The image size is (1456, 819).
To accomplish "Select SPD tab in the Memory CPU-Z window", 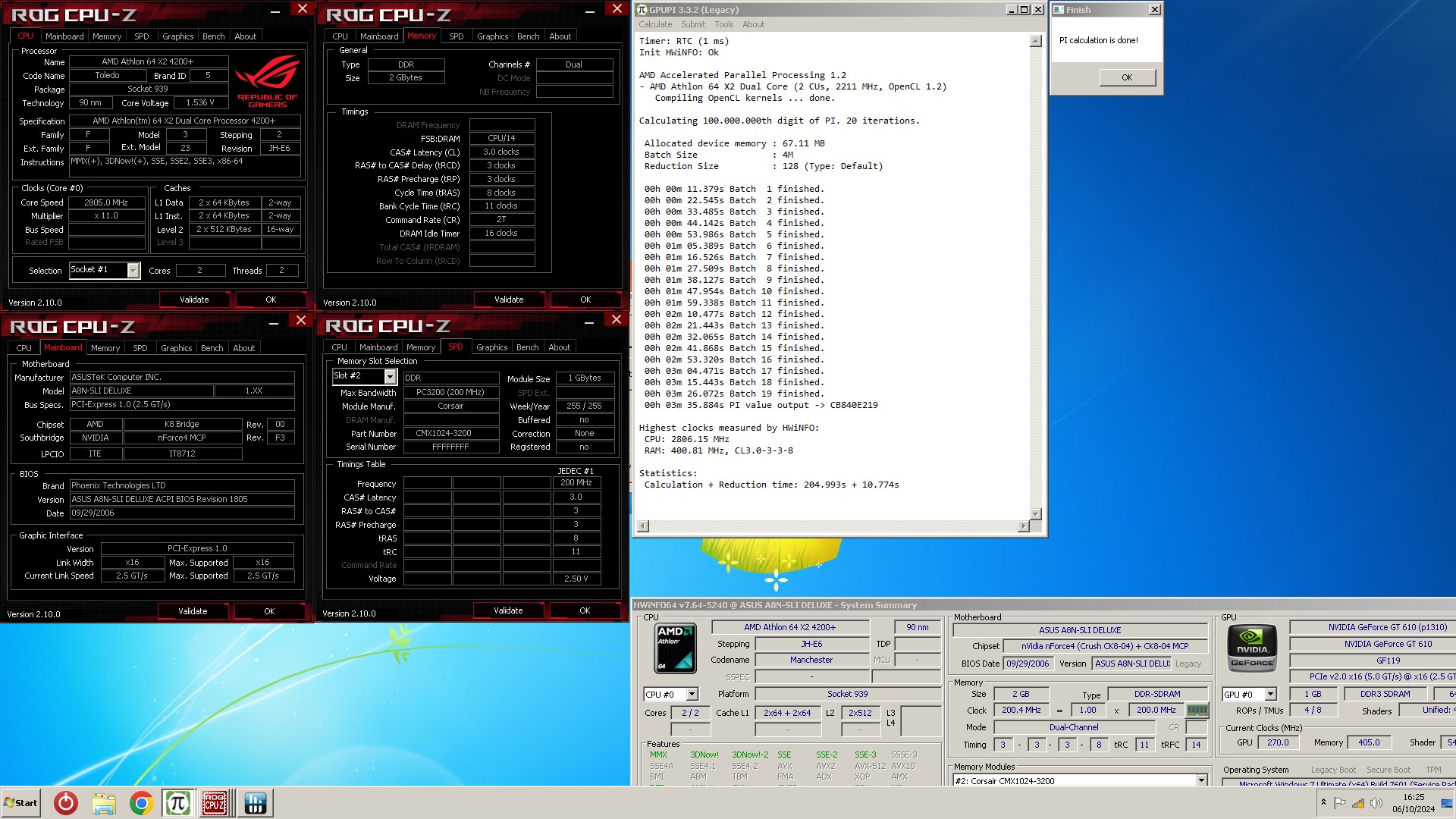I will (456, 36).
